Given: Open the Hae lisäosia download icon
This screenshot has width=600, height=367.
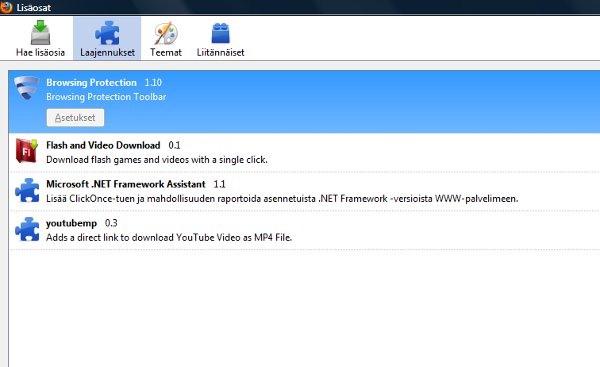Looking at the screenshot, I should (x=40, y=33).
